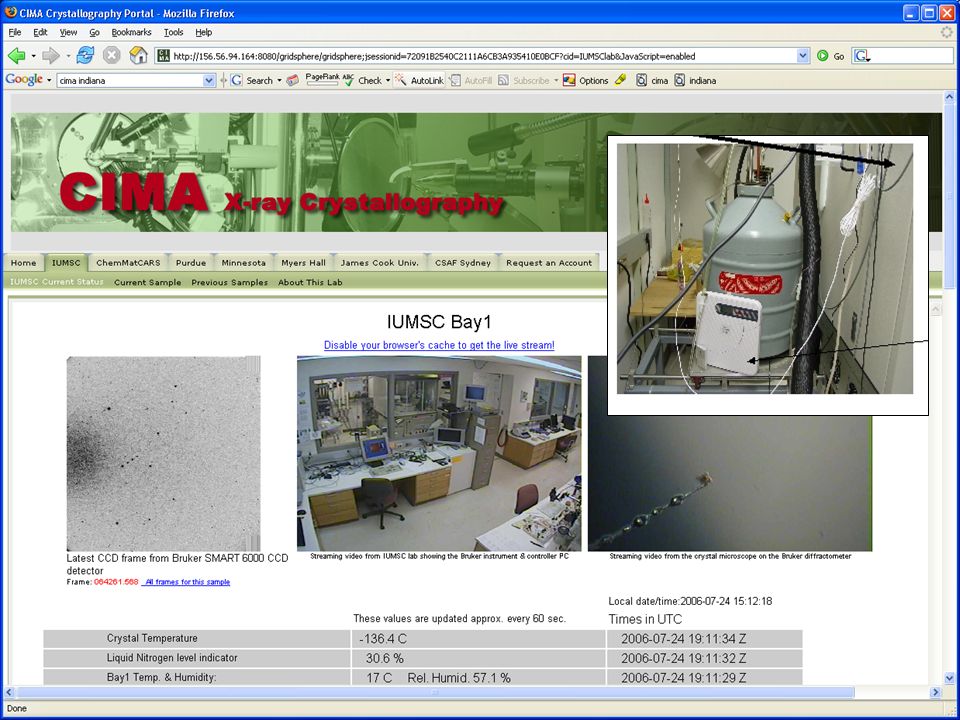Click the Back navigation arrow

click(16, 56)
